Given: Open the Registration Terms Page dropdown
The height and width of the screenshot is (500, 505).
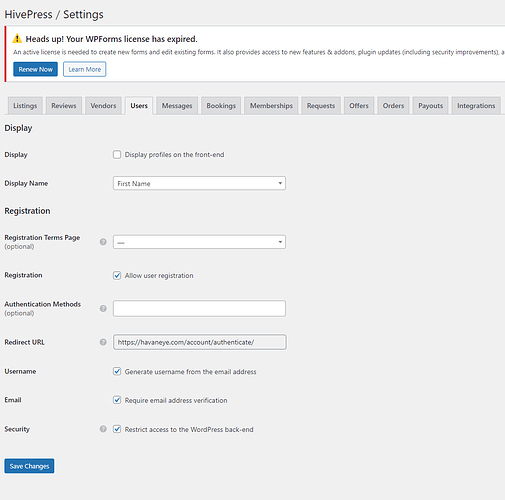Looking at the screenshot, I should click(x=199, y=242).
